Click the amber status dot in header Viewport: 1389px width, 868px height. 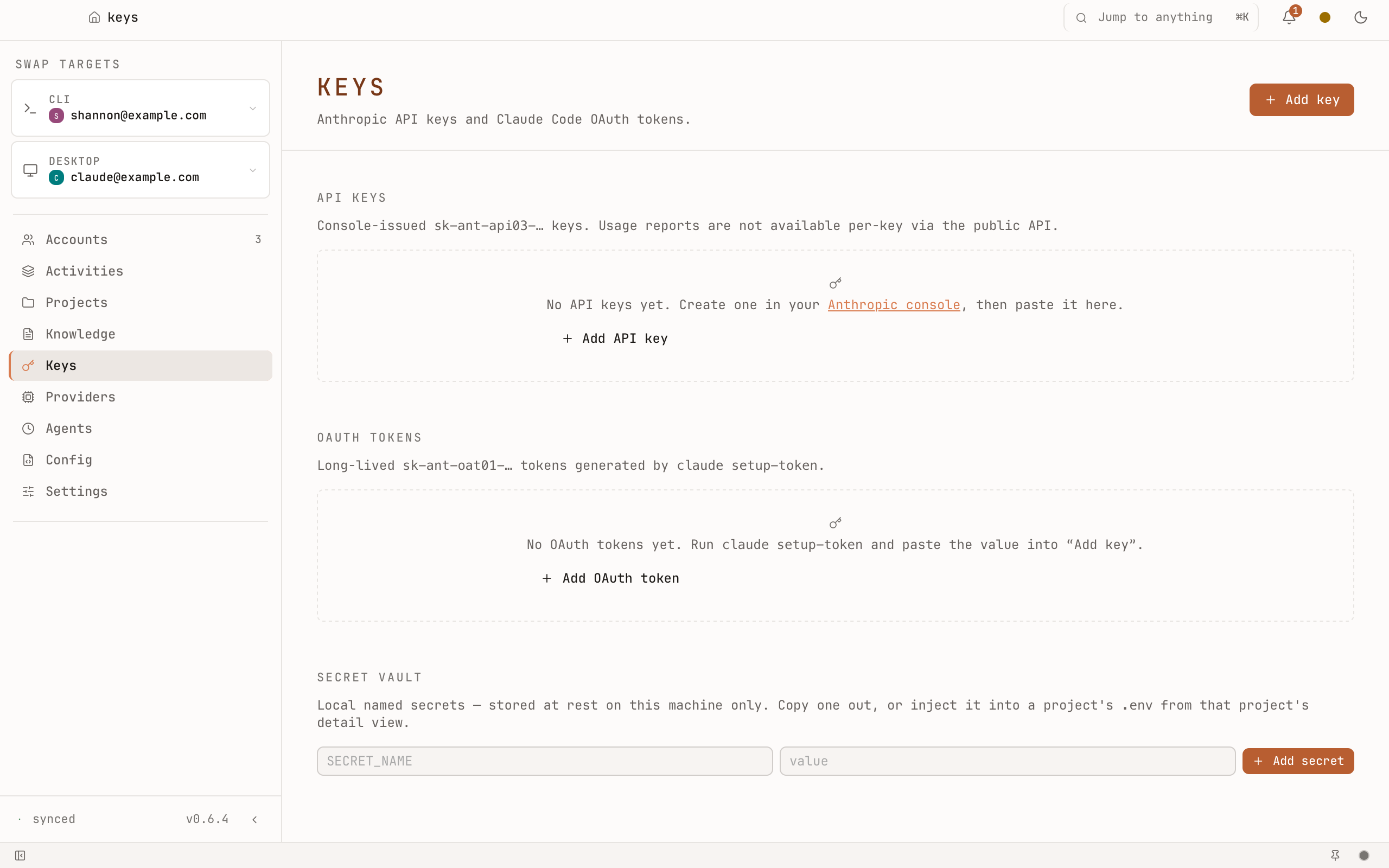(x=1325, y=17)
